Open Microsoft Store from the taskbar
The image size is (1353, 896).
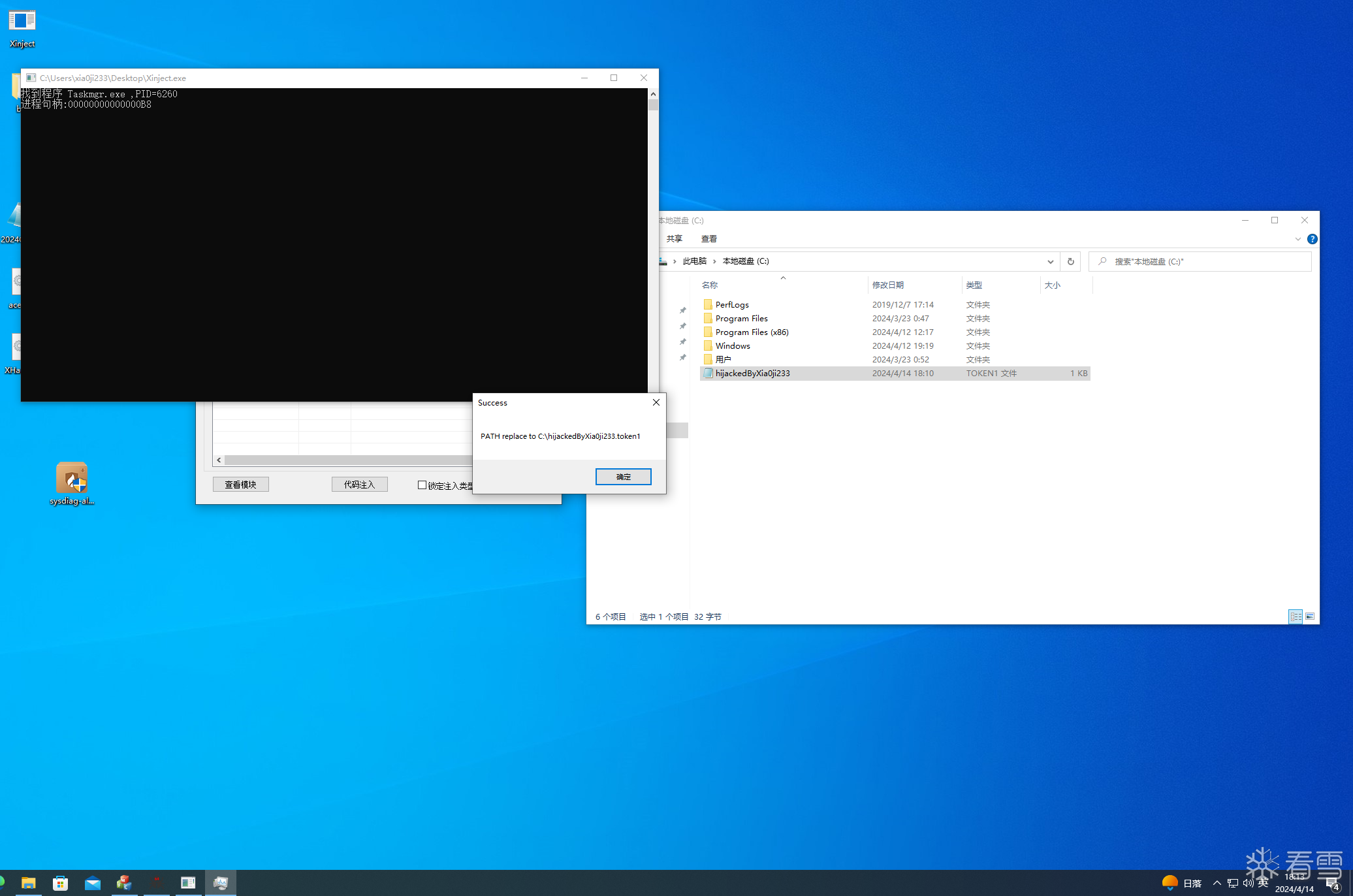(60, 883)
